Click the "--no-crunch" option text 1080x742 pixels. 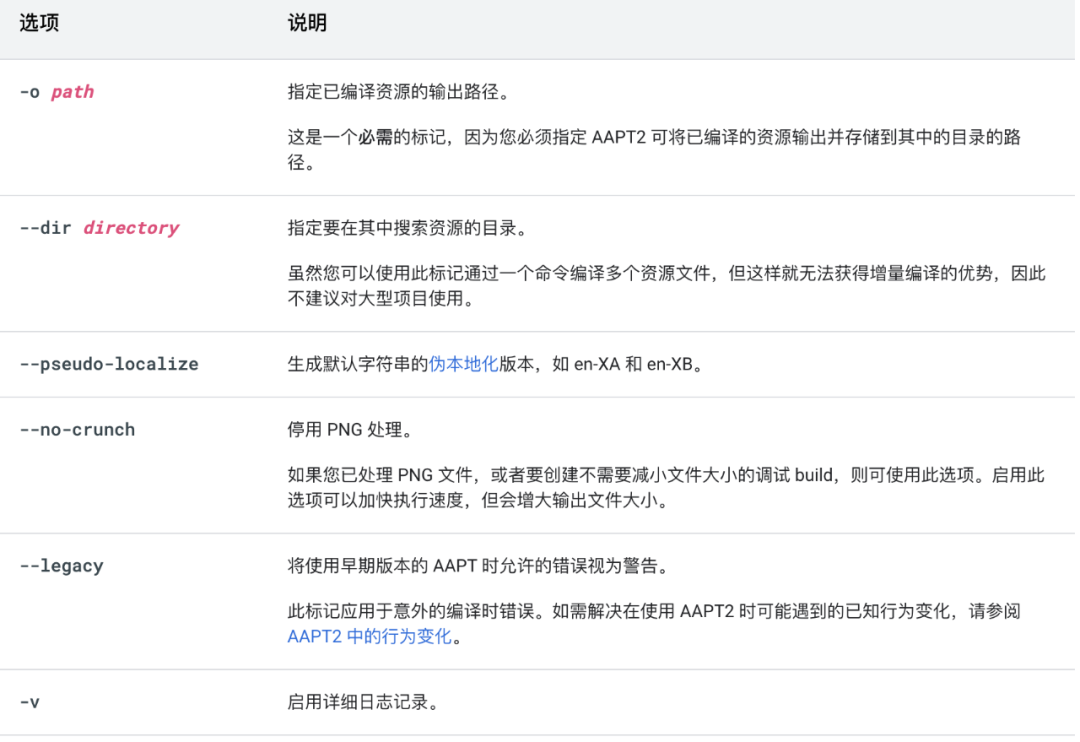click(78, 430)
